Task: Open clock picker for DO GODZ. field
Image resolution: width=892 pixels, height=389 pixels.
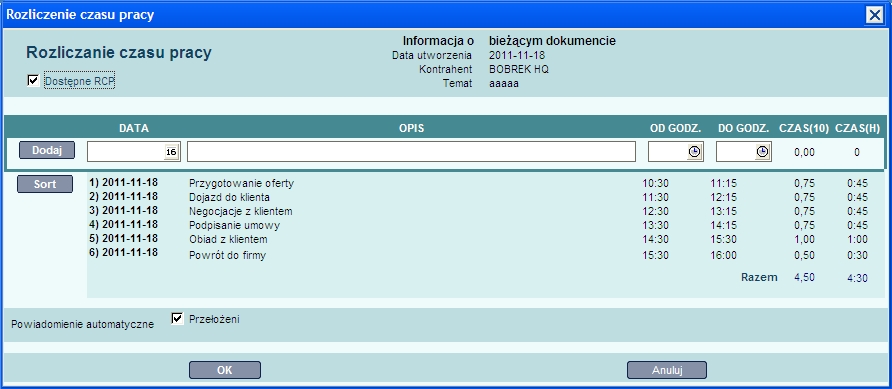Action: tap(762, 152)
